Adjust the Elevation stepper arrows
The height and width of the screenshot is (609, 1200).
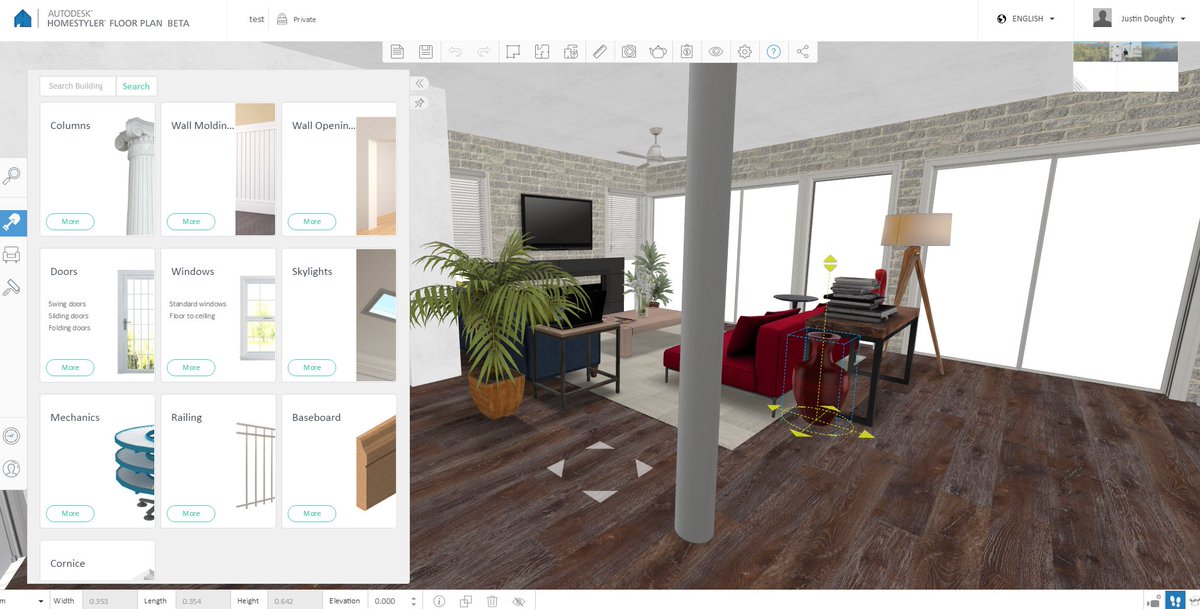(x=413, y=601)
